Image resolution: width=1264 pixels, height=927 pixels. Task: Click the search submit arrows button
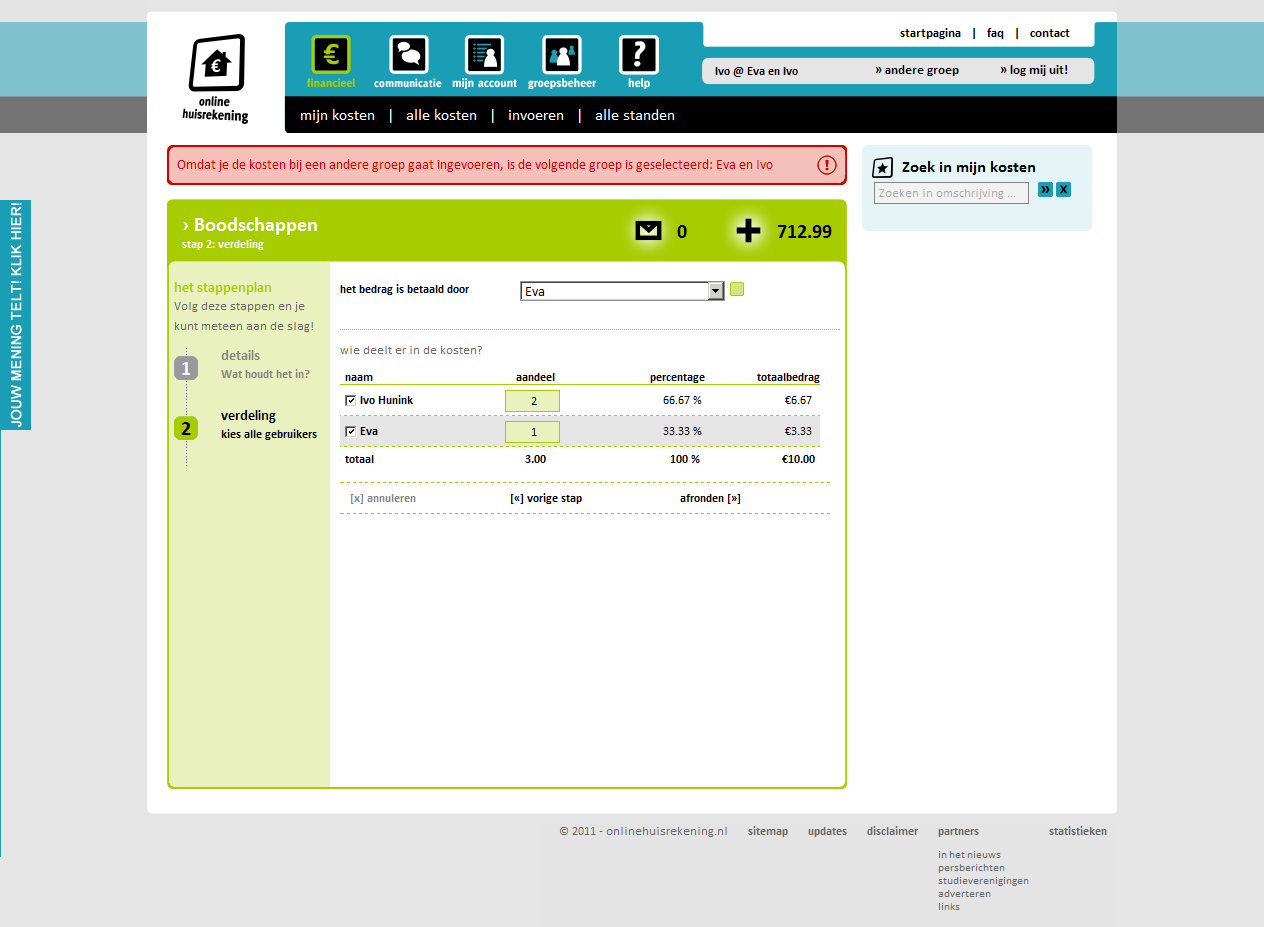1045,190
